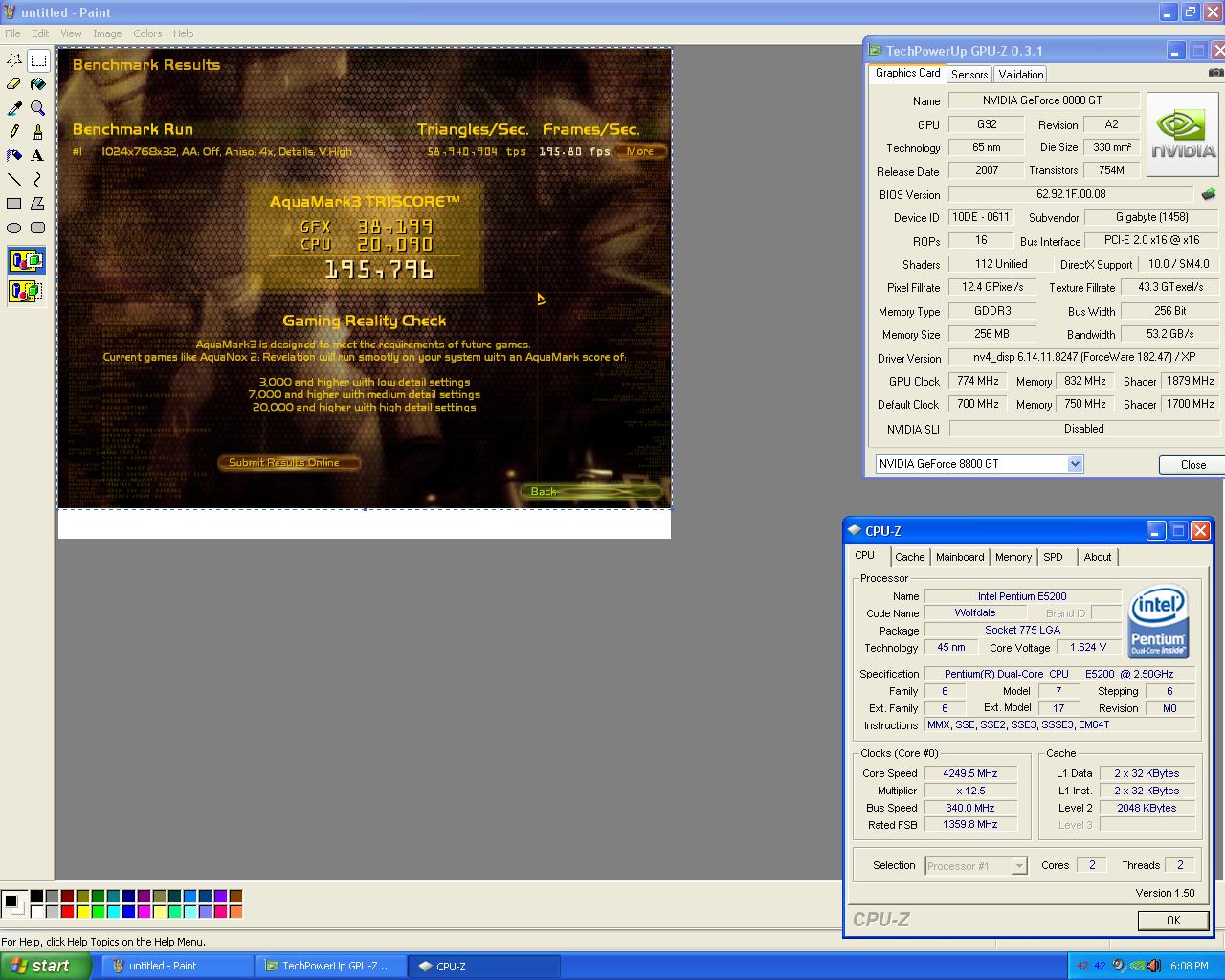Select the rectangular Select tool in Paint

pos(38,60)
